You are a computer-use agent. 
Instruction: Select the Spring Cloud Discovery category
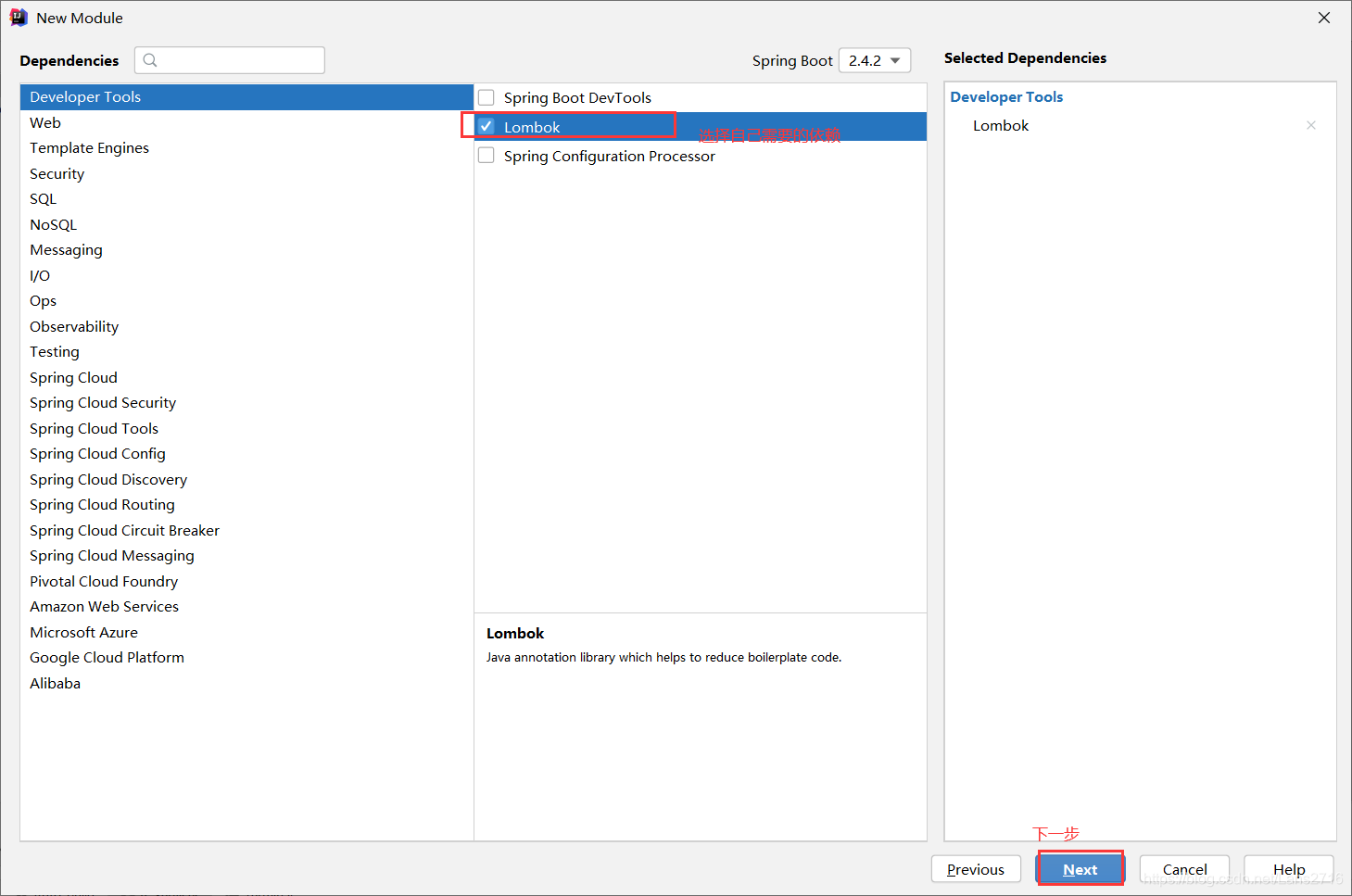pos(246,480)
